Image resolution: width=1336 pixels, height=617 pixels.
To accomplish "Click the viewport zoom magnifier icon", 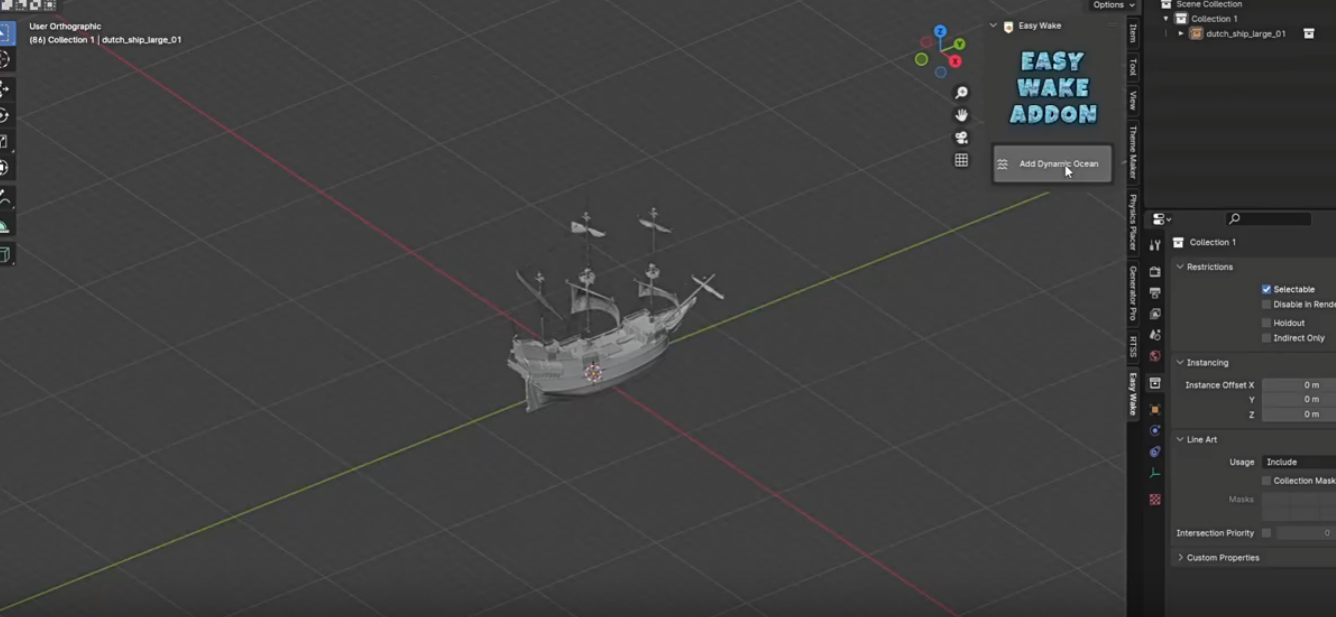I will 961,93.
